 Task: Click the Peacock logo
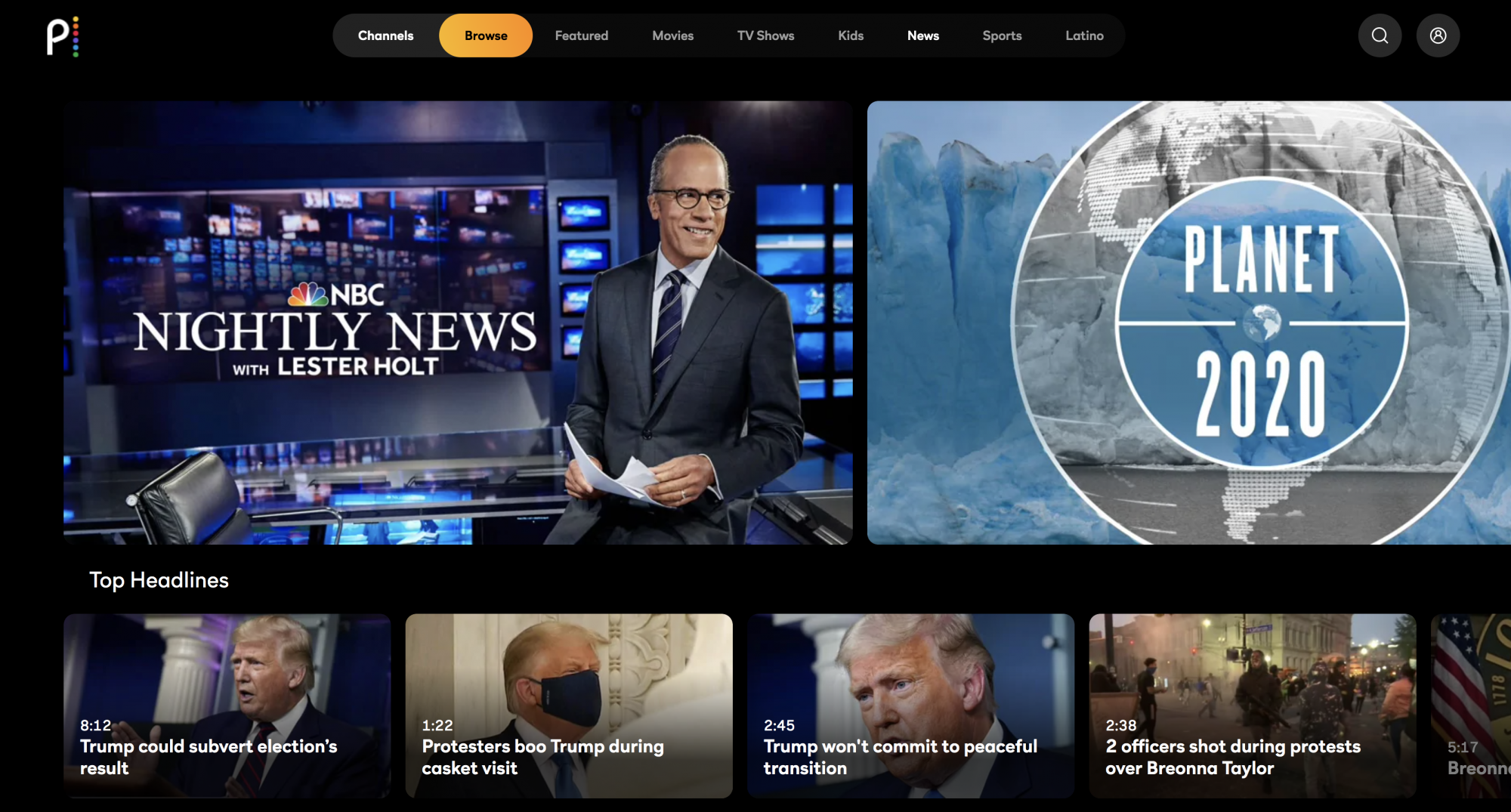(63, 36)
